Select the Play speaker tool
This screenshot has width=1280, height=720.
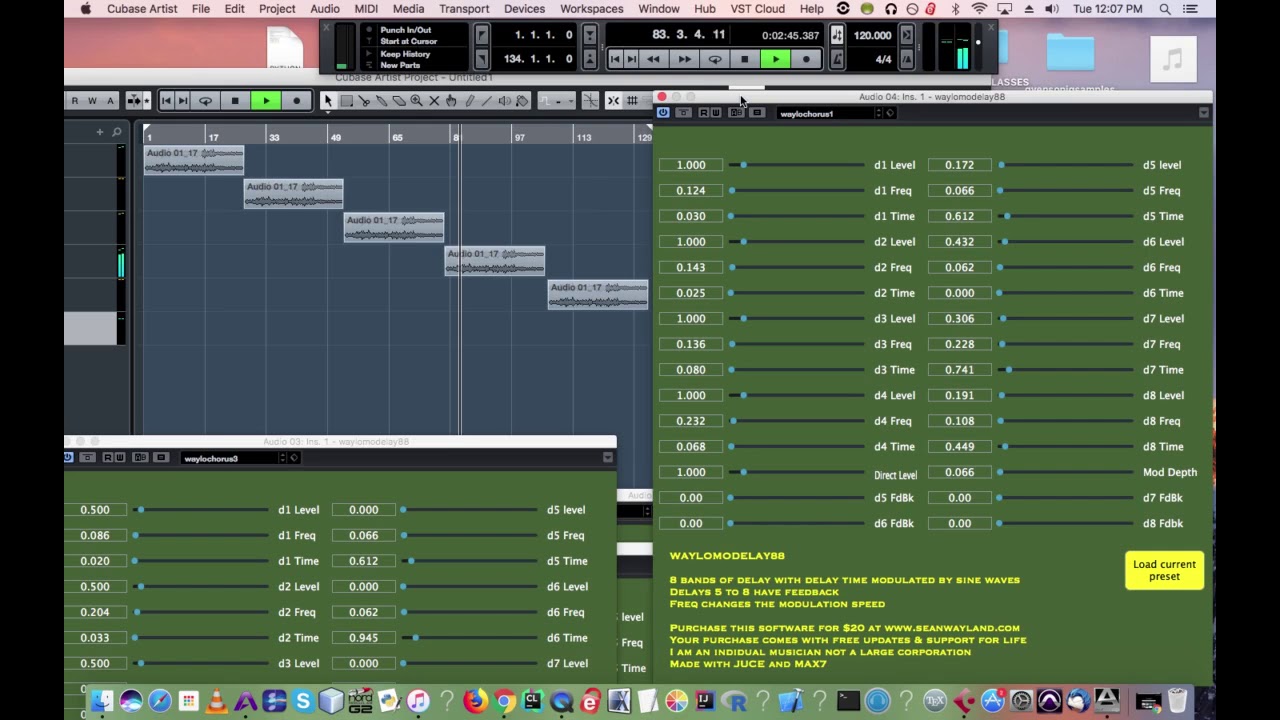click(x=505, y=101)
